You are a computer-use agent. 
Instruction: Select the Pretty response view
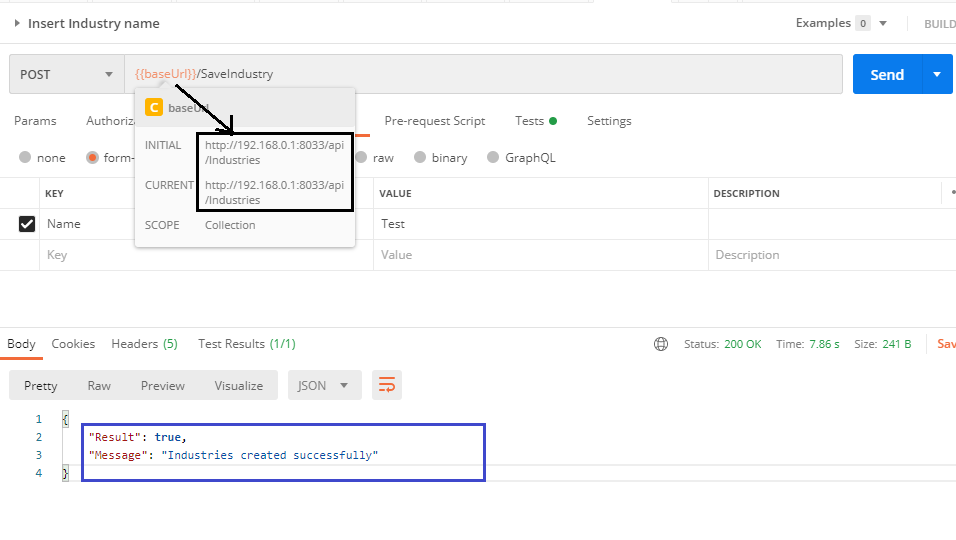point(41,386)
